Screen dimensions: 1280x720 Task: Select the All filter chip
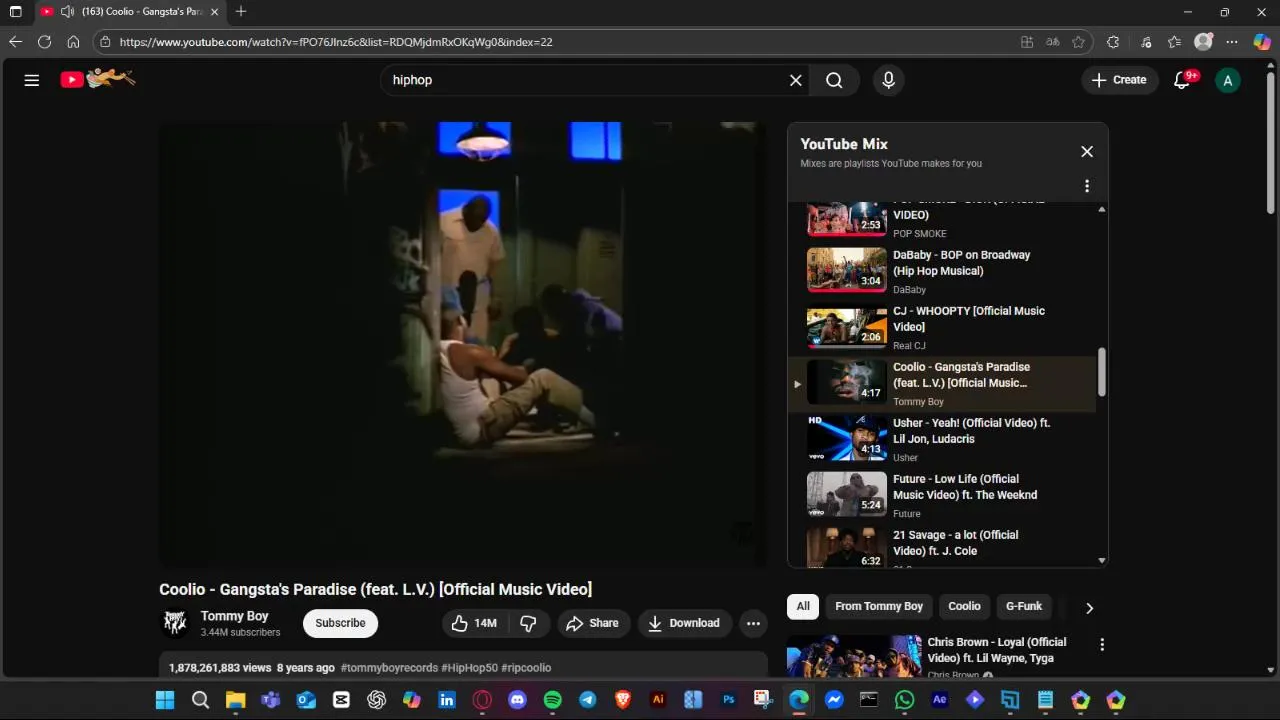pyautogui.click(x=803, y=606)
